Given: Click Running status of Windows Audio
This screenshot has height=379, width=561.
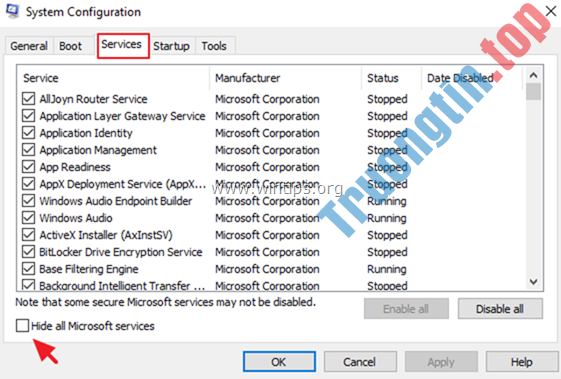Looking at the screenshot, I should click(x=387, y=218).
